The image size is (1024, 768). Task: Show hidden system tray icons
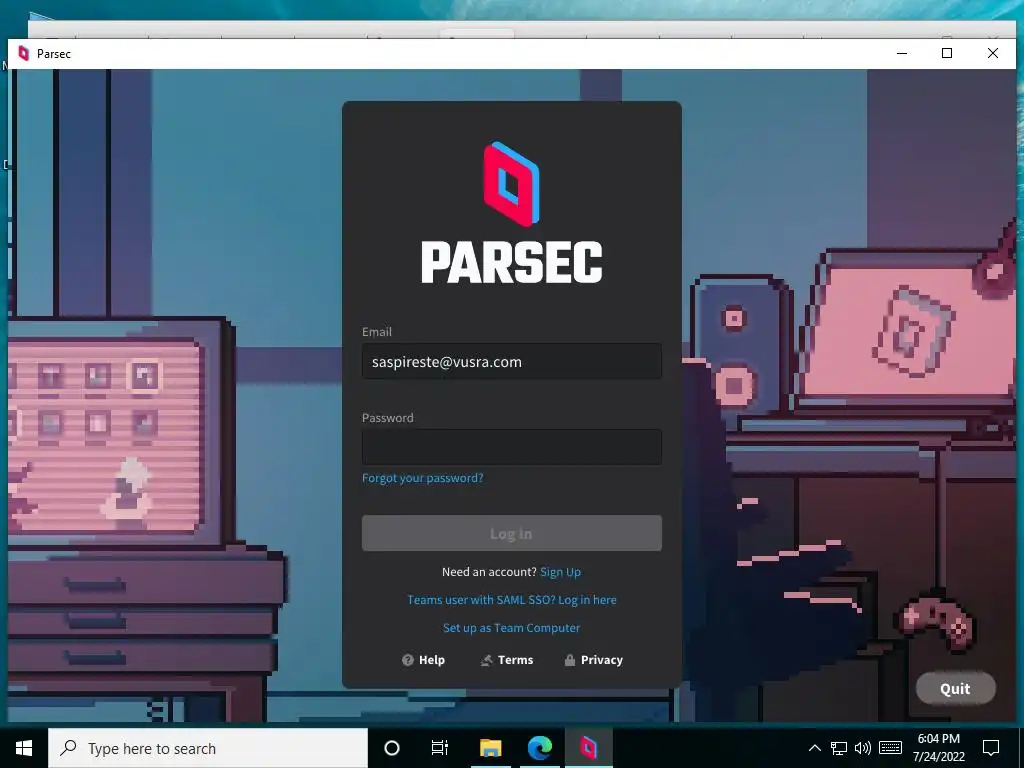(814, 748)
